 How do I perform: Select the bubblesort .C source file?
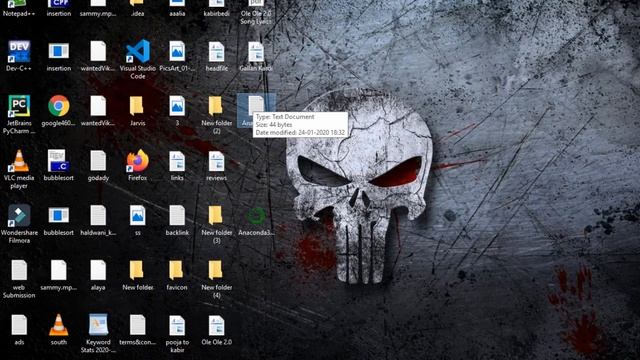pyautogui.click(x=58, y=165)
